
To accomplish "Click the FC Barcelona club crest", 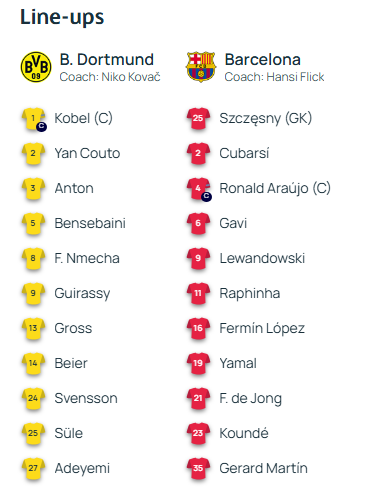I will click(201, 67).
